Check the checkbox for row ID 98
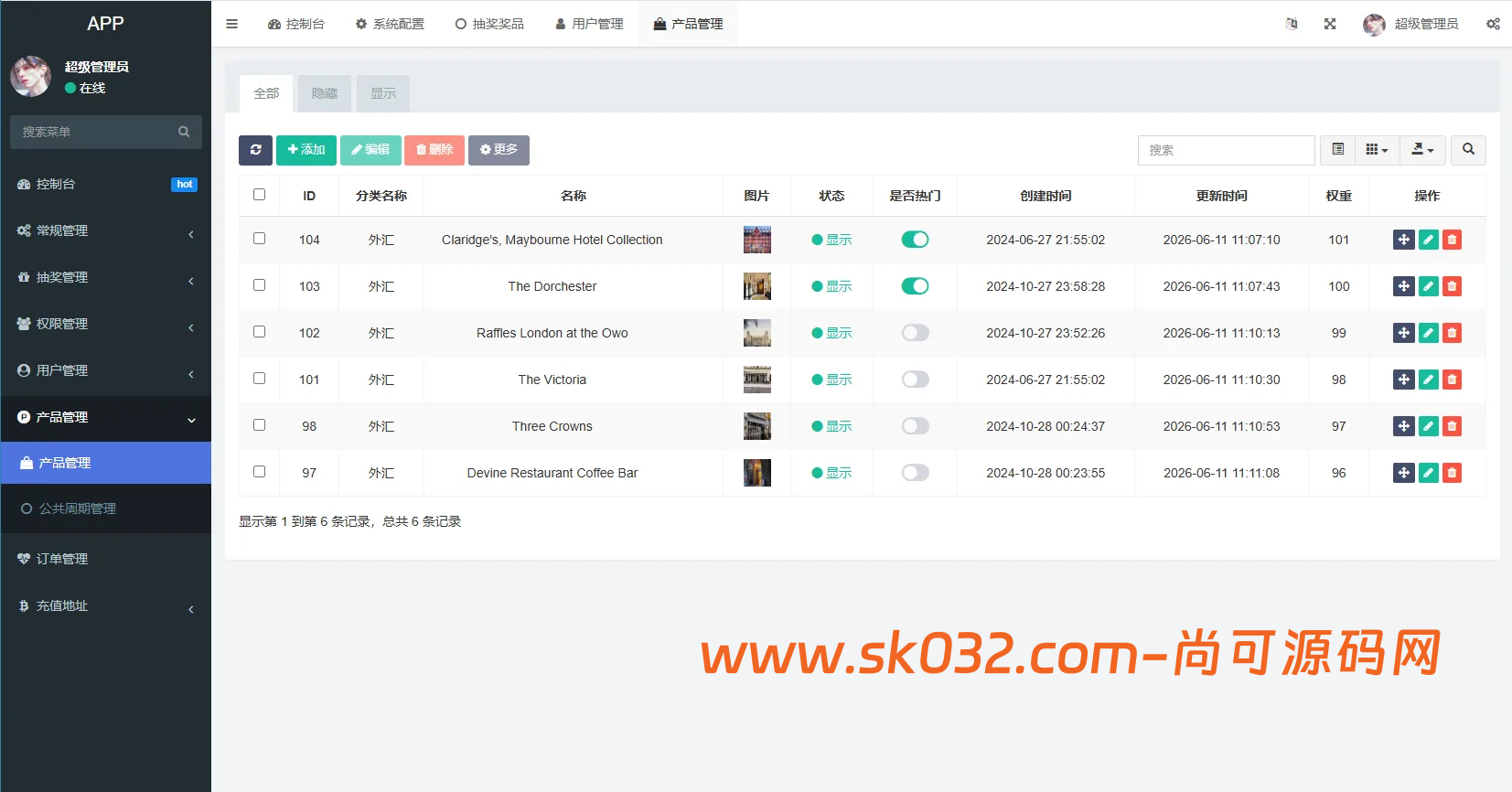Screen dimensions: 1512x792 click(260, 425)
